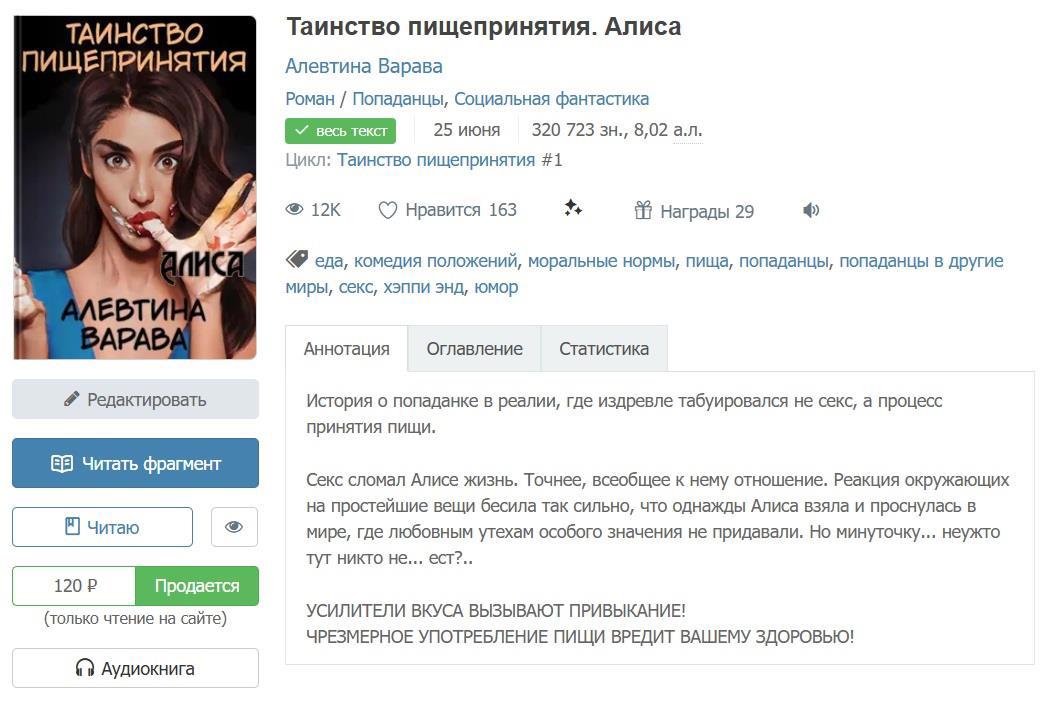The height and width of the screenshot is (722, 1045).
Task: Open the Социальная фантастика genre link
Action: (551, 99)
